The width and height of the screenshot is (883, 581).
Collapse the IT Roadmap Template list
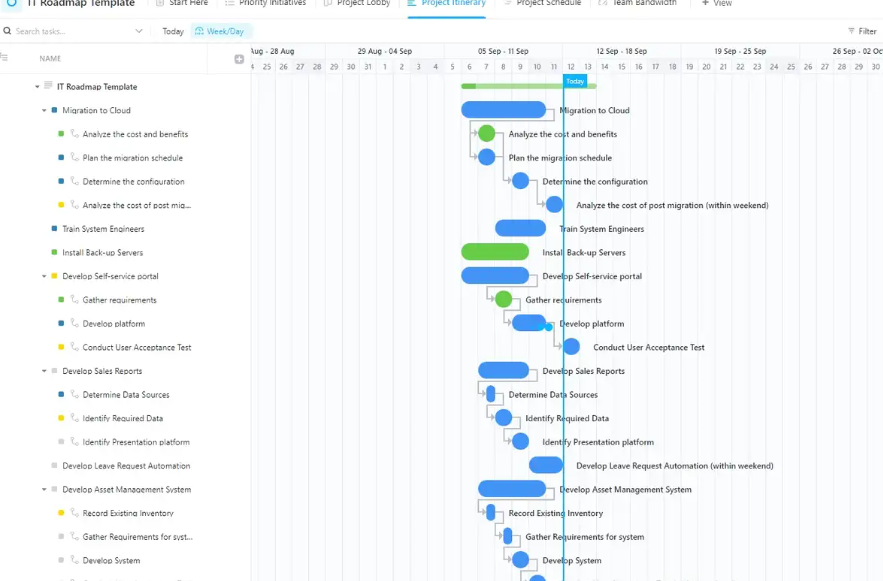37,87
